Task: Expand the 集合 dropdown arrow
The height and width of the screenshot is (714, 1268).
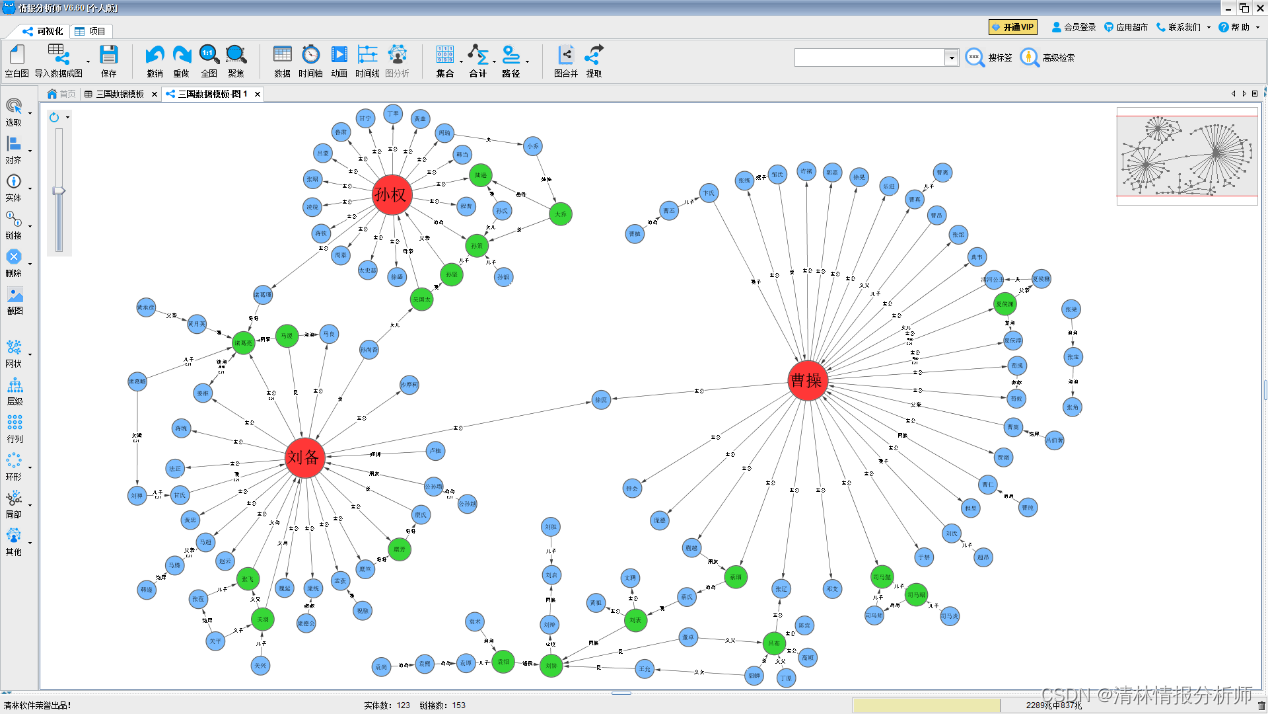Action: point(461,60)
